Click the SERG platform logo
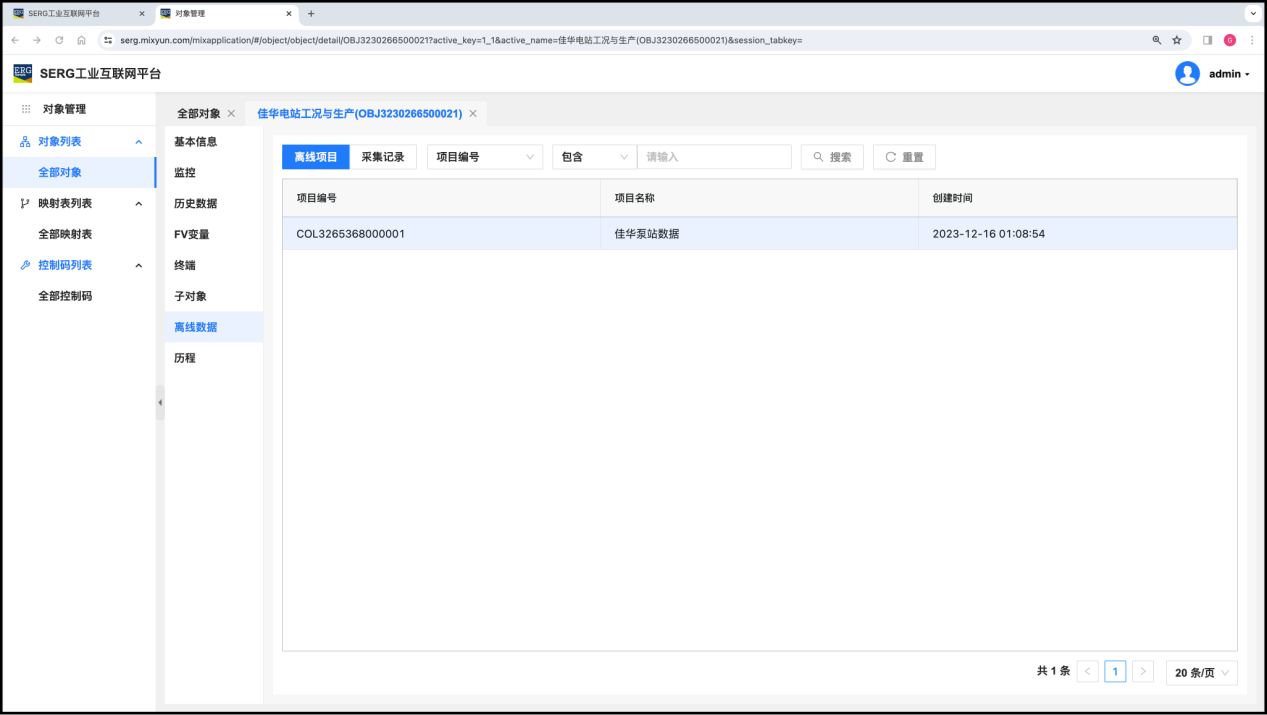 point(23,73)
